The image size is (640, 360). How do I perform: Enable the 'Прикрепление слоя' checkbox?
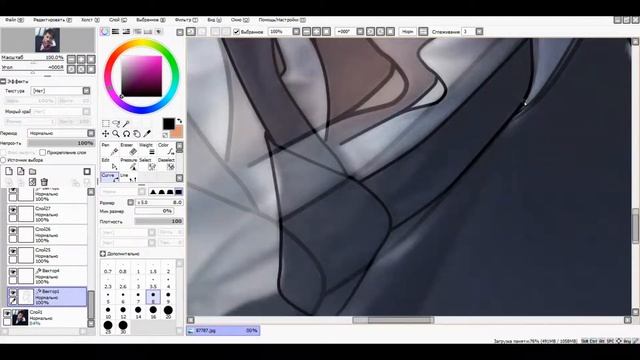point(42,152)
